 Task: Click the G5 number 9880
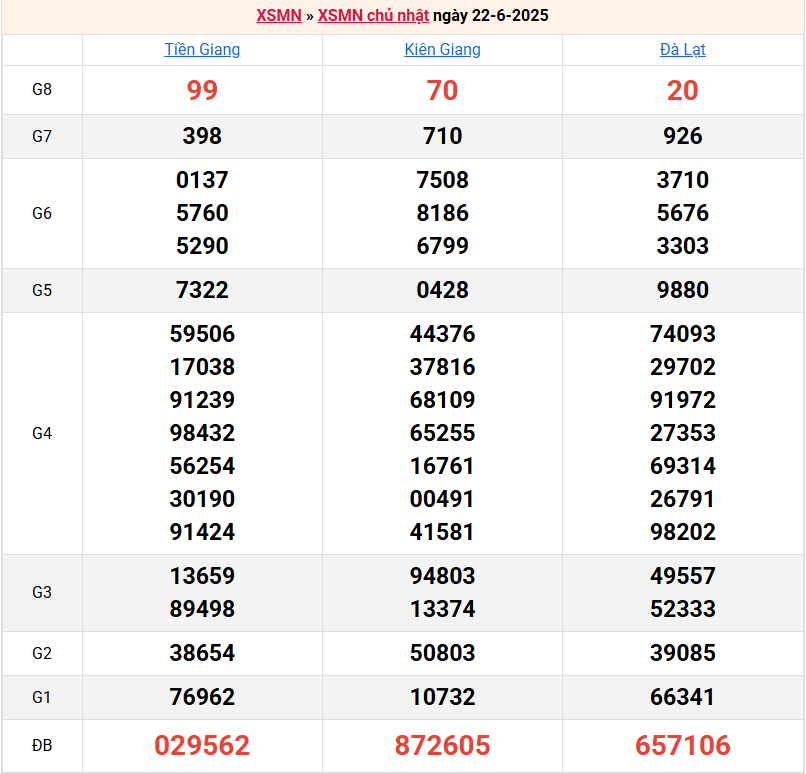click(683, 290)
